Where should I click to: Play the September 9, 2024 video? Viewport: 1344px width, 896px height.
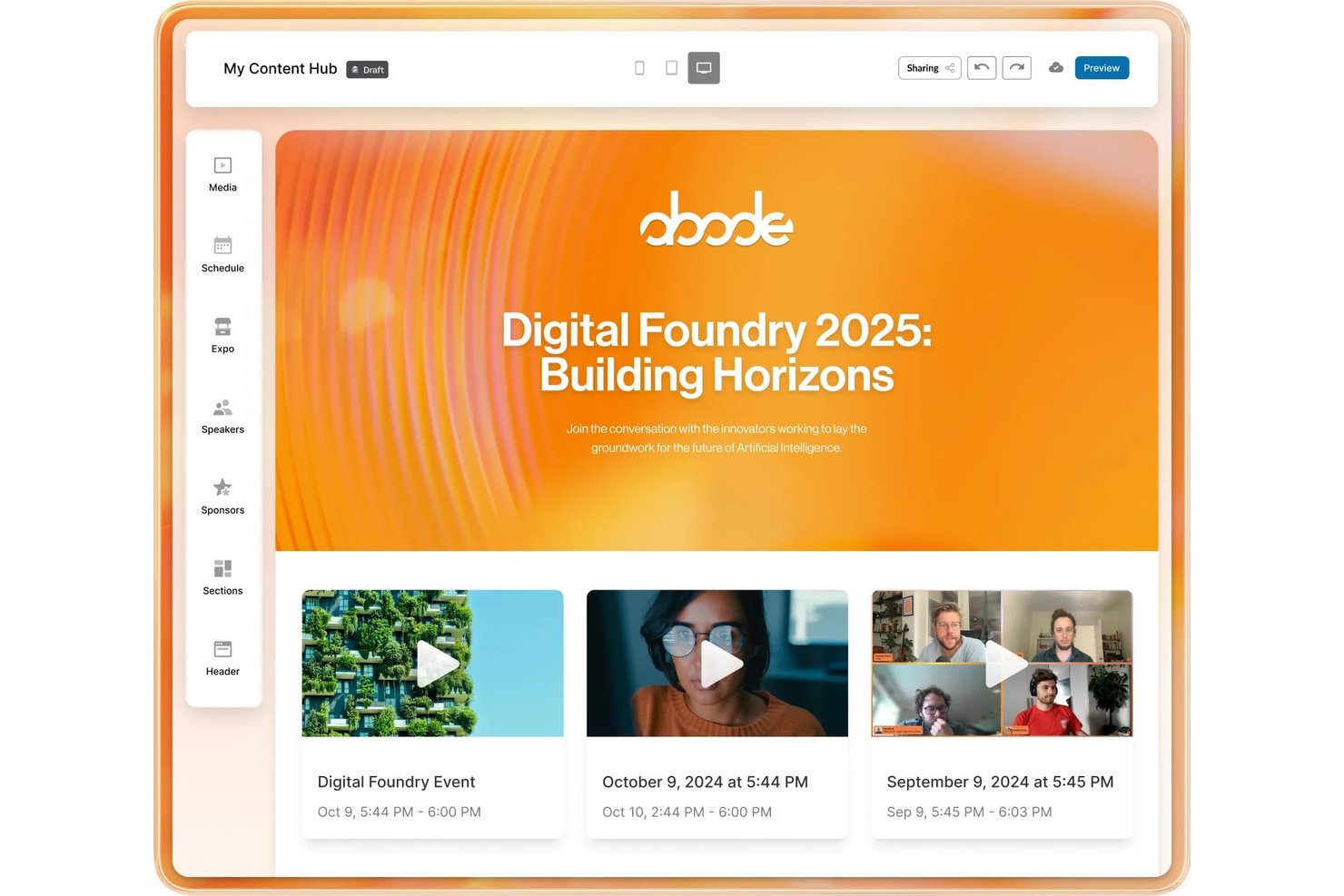(x=1006, y=664)
